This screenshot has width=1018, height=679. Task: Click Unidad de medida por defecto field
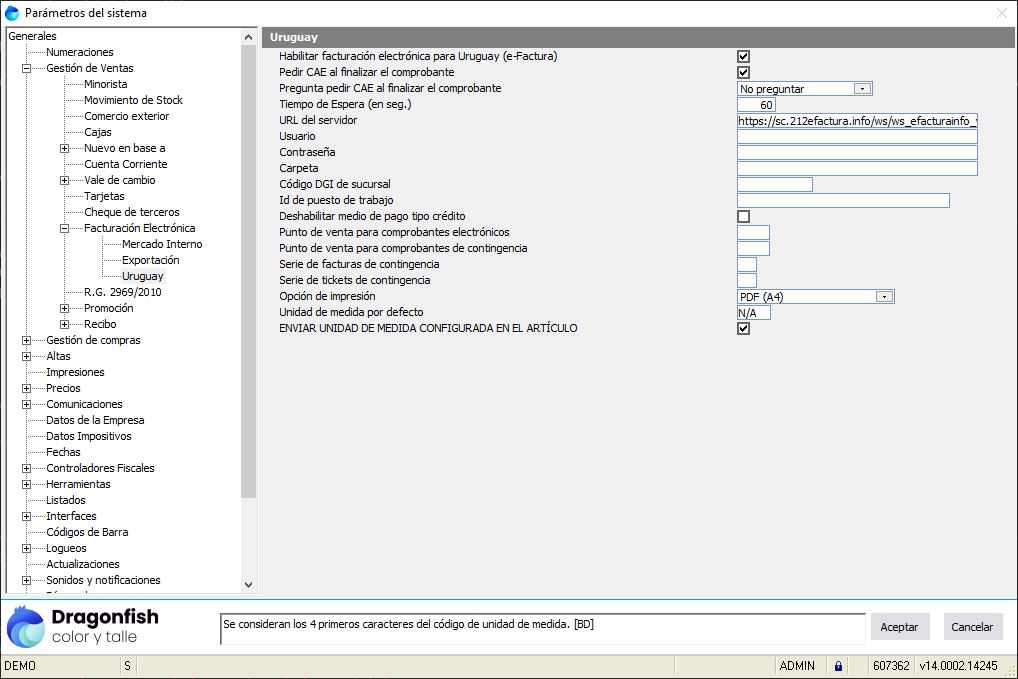(754, 312)
